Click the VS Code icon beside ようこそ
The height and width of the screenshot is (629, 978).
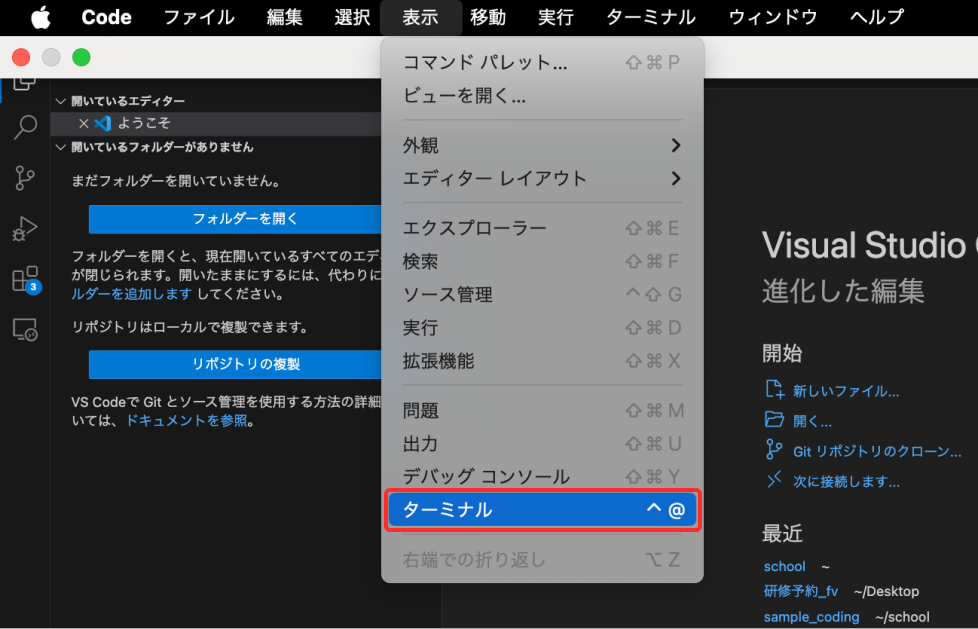[x=102, y=124]
